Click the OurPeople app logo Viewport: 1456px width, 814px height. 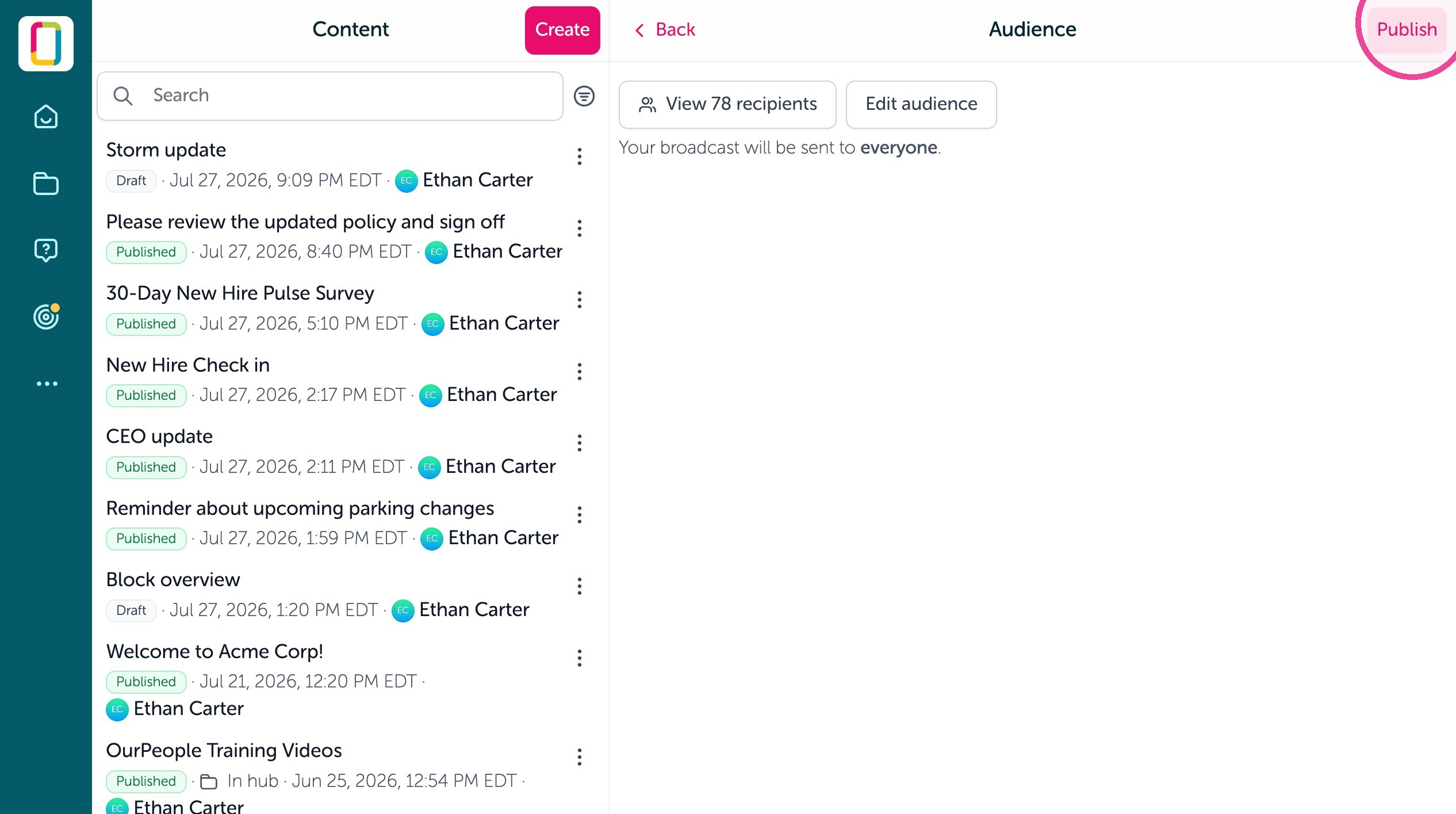pyautogui.click(x=46, y=44)
